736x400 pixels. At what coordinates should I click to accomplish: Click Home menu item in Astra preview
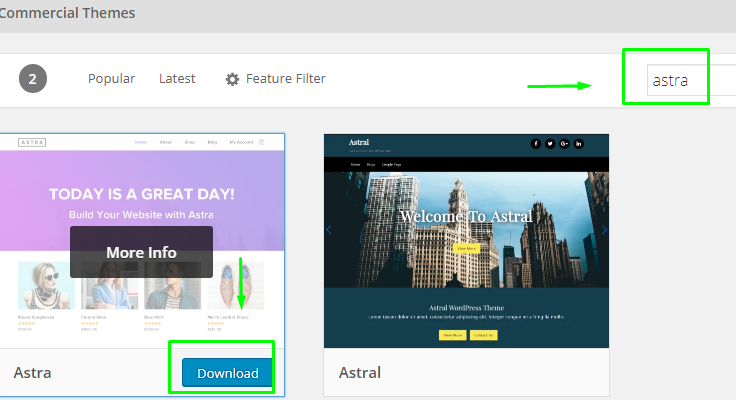point(141,142)
